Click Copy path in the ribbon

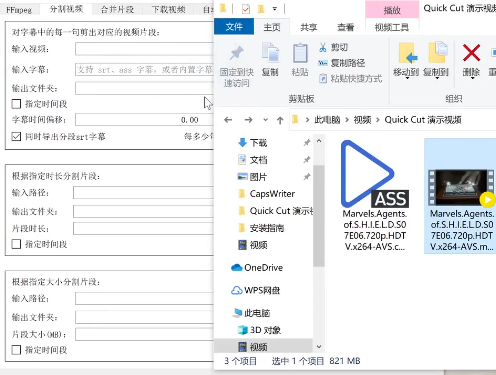click(342, 63)
